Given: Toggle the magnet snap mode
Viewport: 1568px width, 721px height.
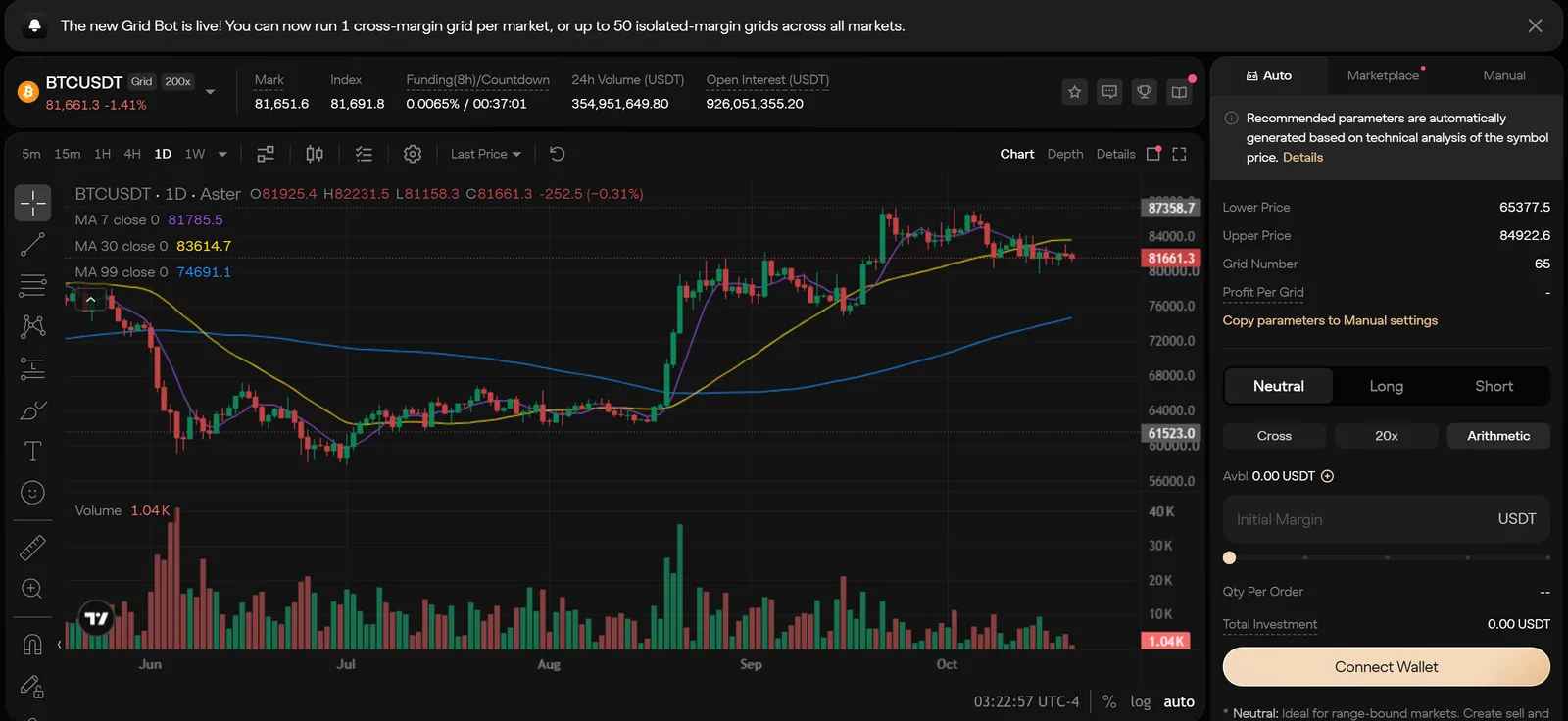Looking at the screenshot, I should click(x=33, y=644).
